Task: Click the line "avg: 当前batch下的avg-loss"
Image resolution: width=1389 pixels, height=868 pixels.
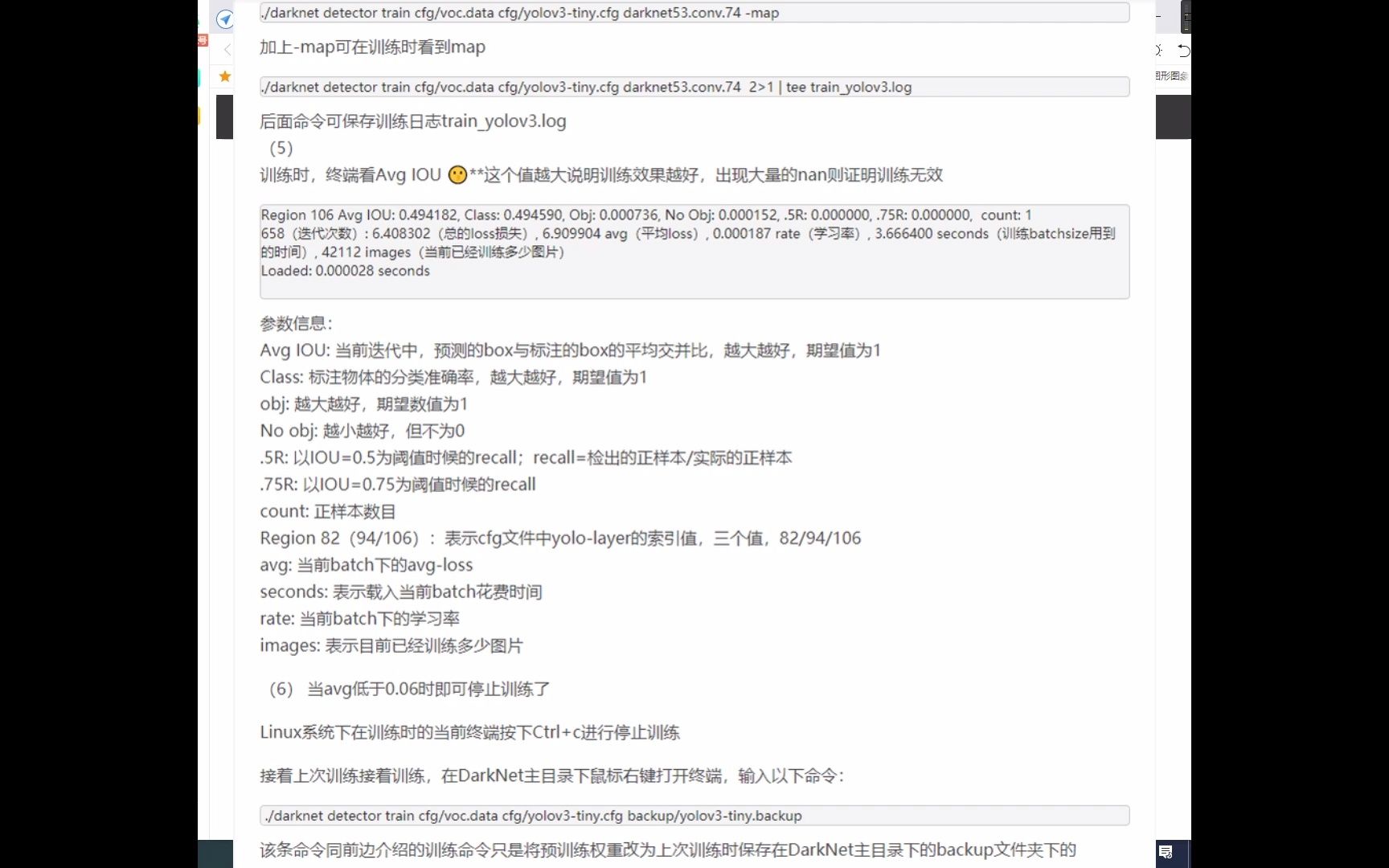Action: [366, 565]
